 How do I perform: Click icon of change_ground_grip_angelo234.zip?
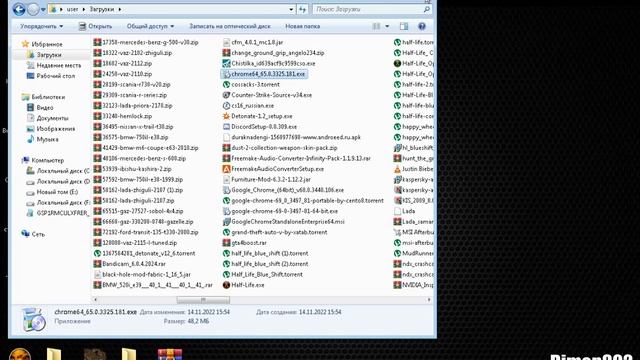coord(227,53)
